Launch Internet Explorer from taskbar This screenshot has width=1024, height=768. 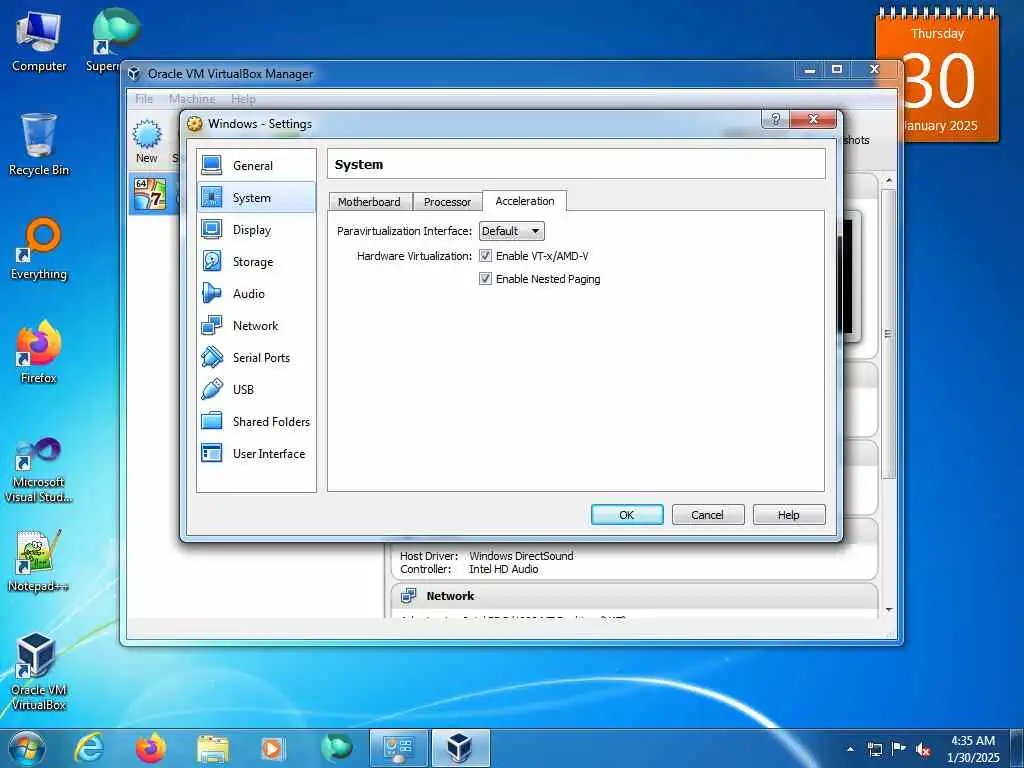pos(89,748)
